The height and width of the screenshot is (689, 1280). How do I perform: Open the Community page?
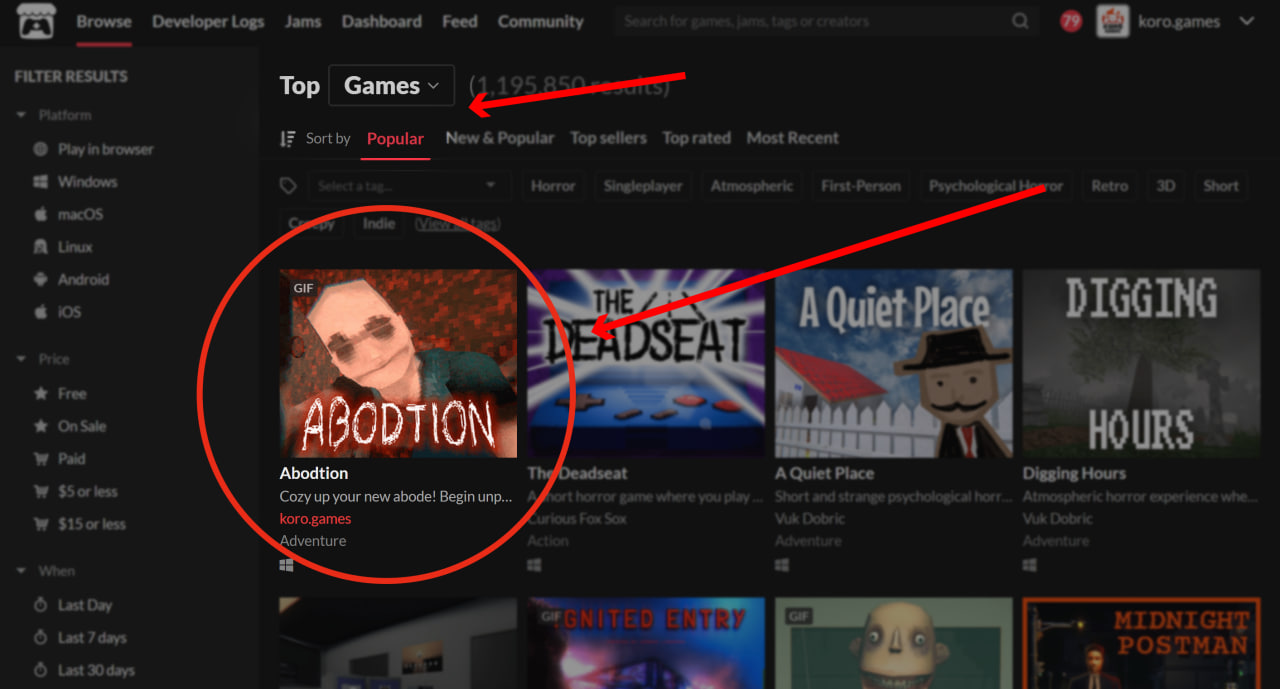click(x=540, y=21)
